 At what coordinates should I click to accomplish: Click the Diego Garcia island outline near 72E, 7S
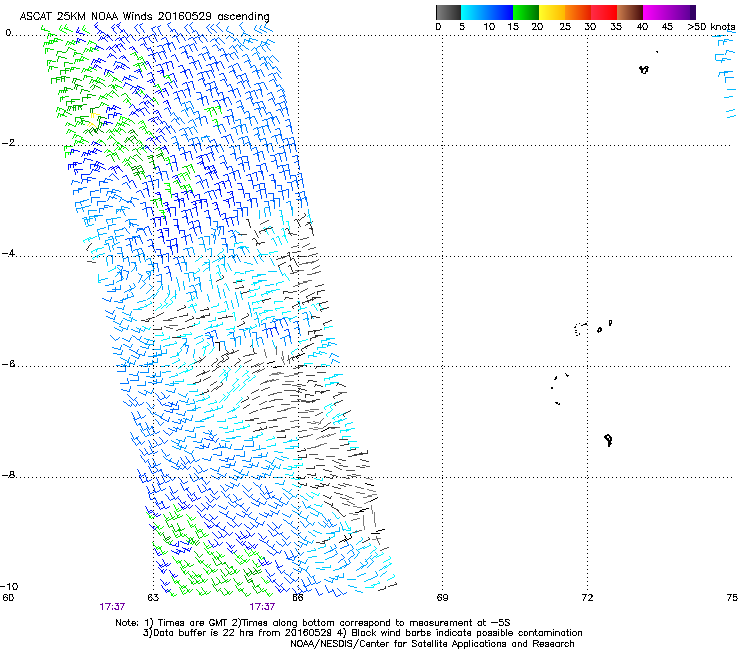coord(609,440)
